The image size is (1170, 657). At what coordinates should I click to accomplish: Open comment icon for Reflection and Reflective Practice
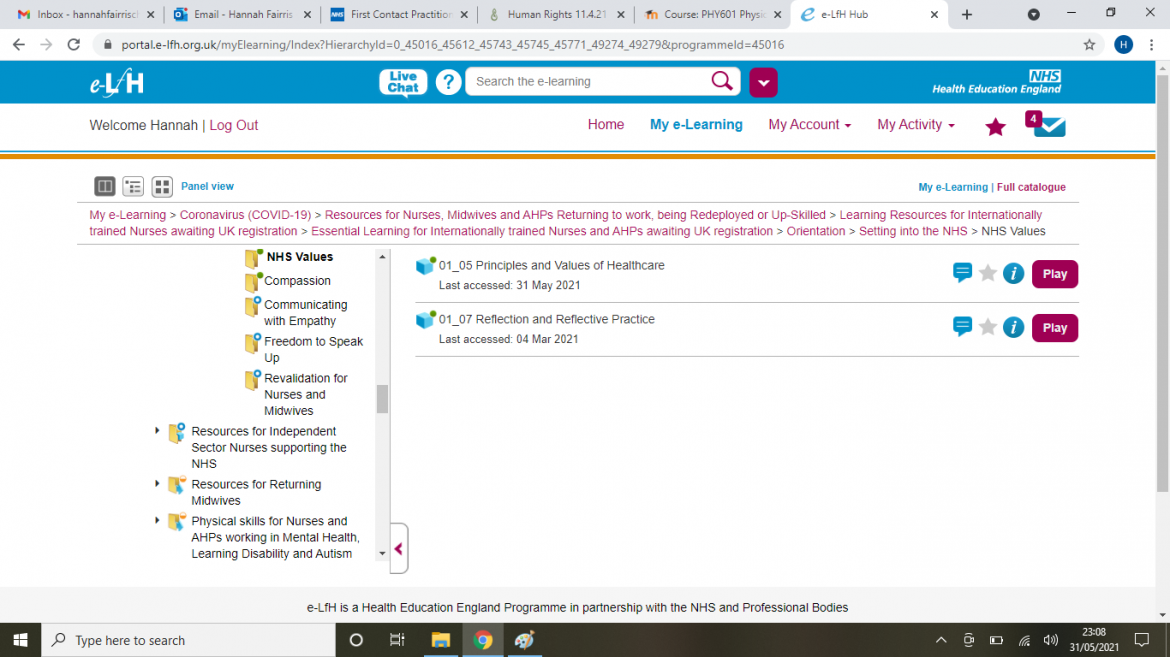pos(962,327)
